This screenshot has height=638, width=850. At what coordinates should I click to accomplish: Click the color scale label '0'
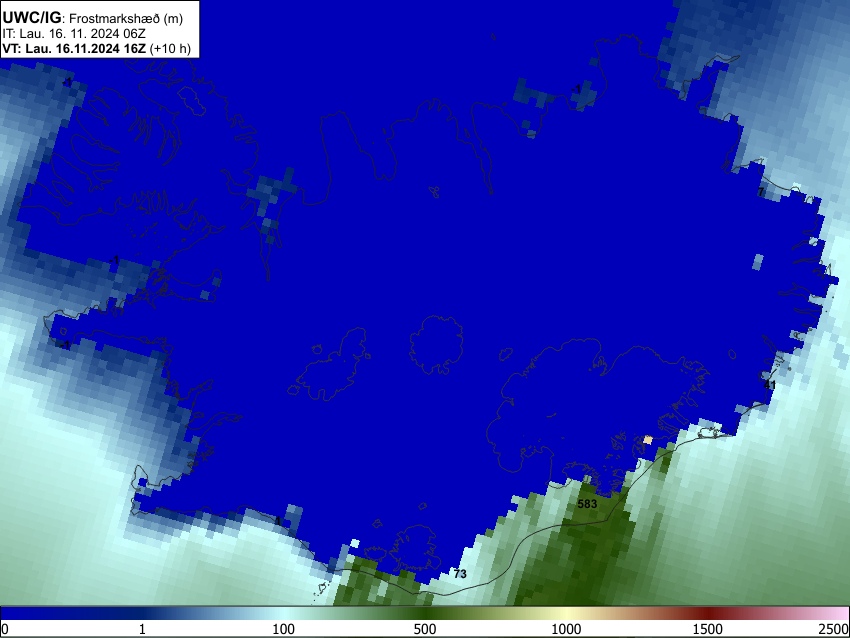tap(5, 629)
